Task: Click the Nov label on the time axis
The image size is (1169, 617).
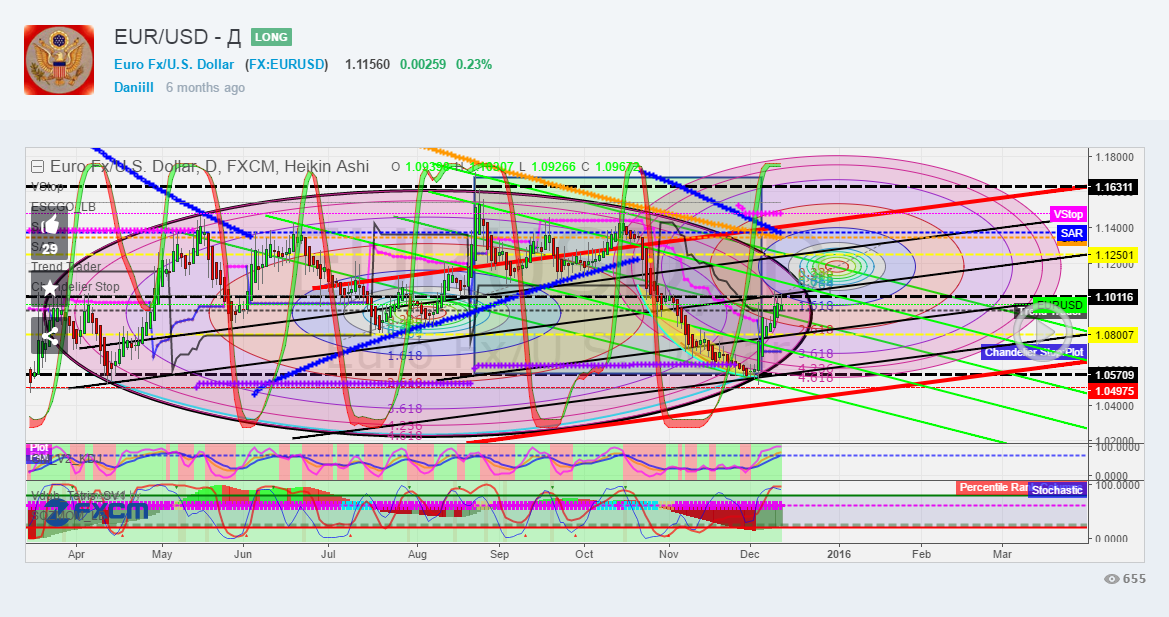Action: coord(669,554)
